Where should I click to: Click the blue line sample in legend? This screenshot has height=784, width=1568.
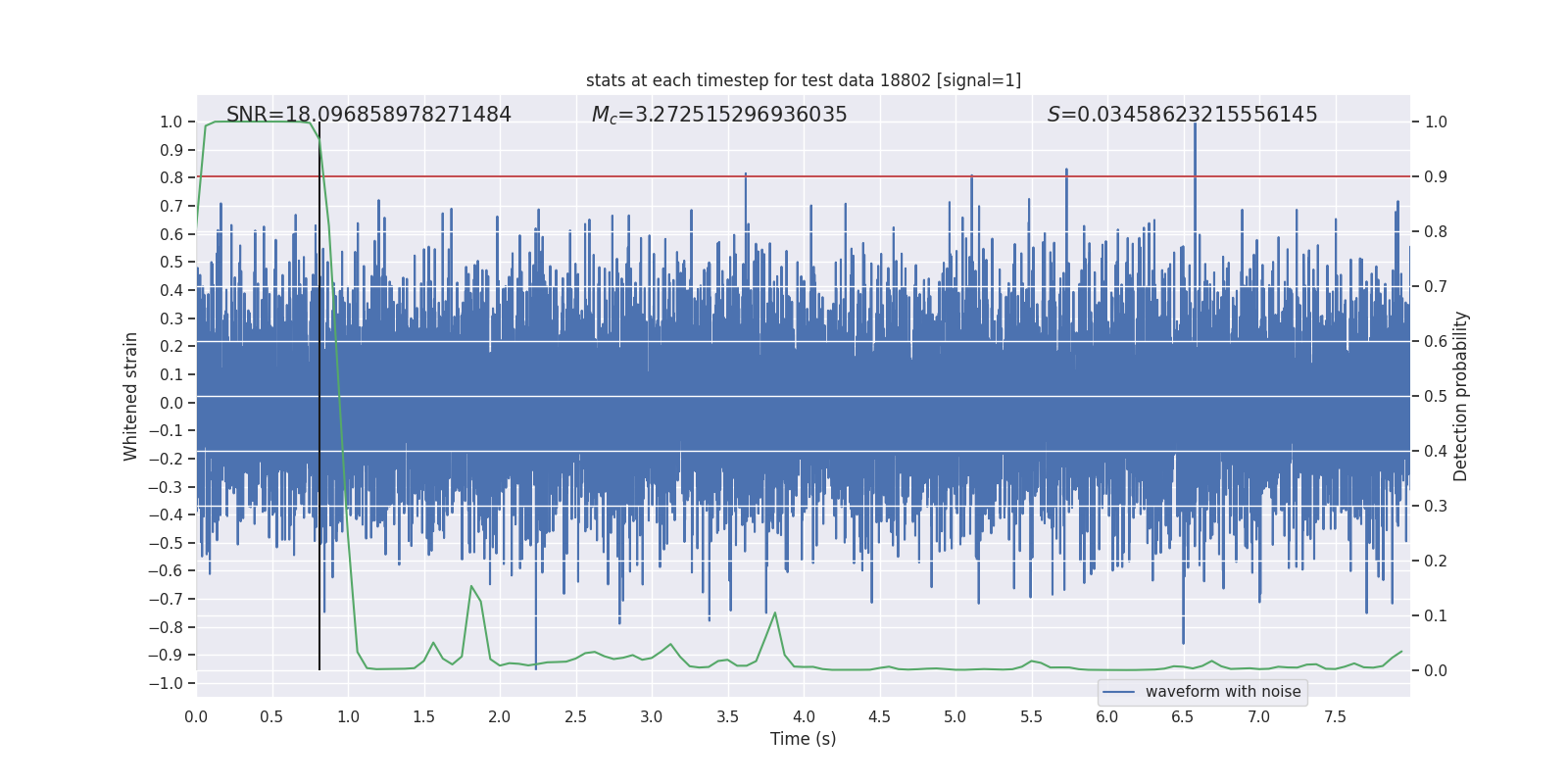click(1118, 692)
